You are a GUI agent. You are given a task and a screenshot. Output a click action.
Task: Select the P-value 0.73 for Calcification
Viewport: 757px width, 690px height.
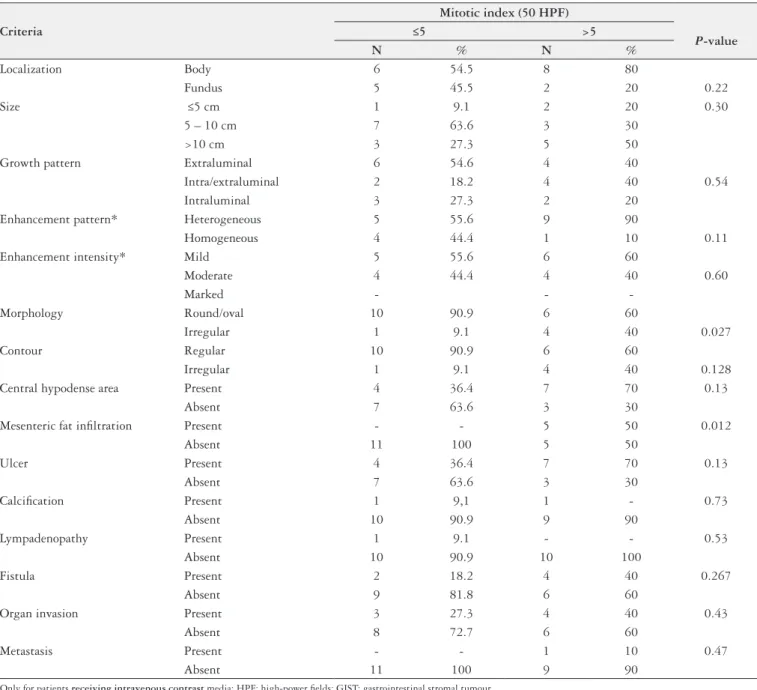715,501
